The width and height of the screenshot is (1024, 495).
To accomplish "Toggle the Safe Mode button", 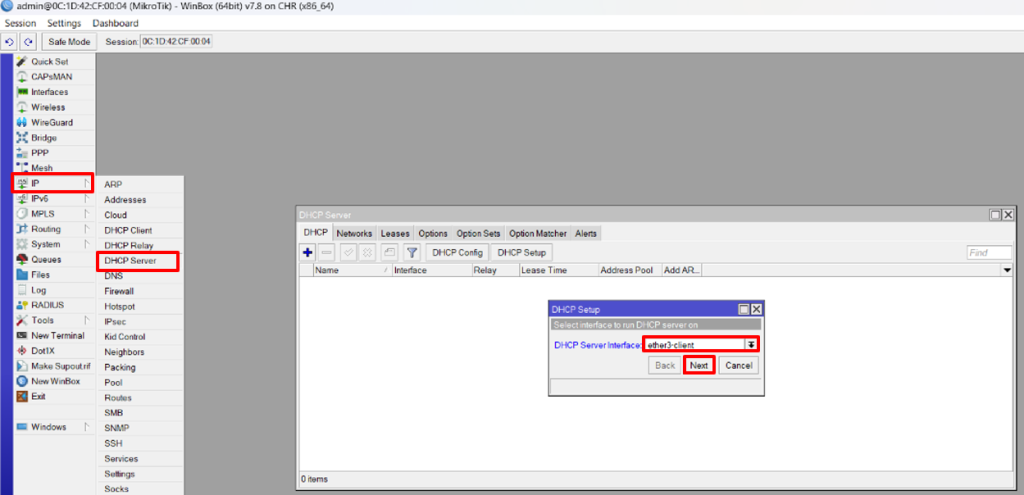I will coord(70,42).
